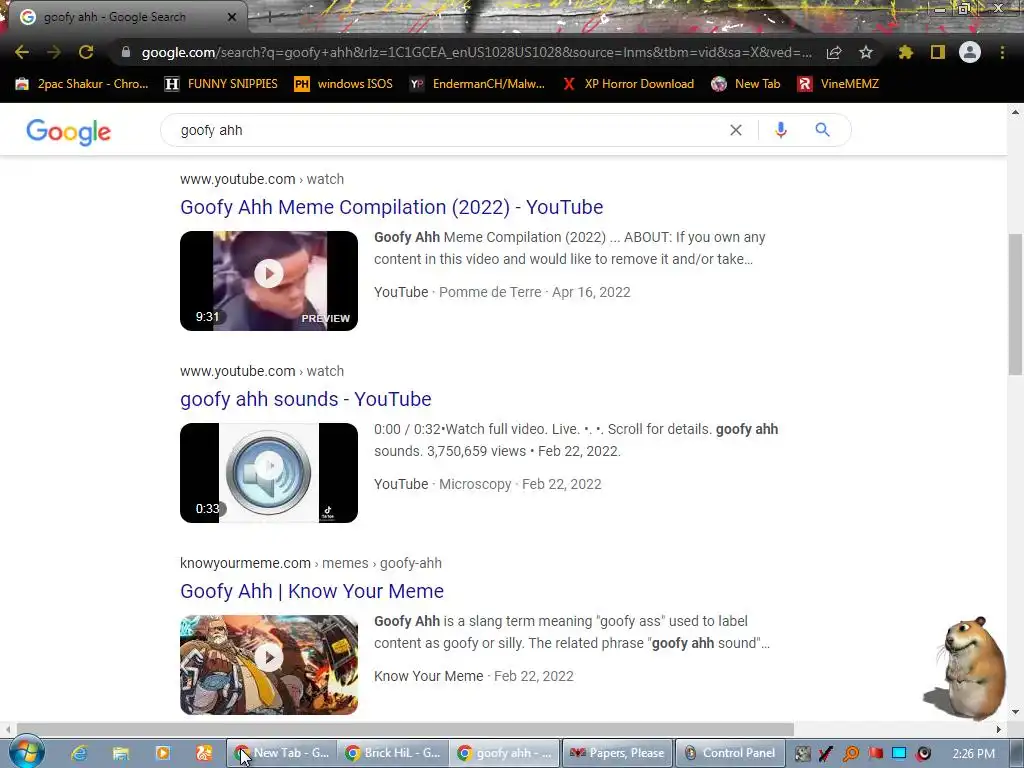Open XP Horror Download bookmark
This screenshot has width=1024, height=768.
pyautogui.click(x=628, y=84)
